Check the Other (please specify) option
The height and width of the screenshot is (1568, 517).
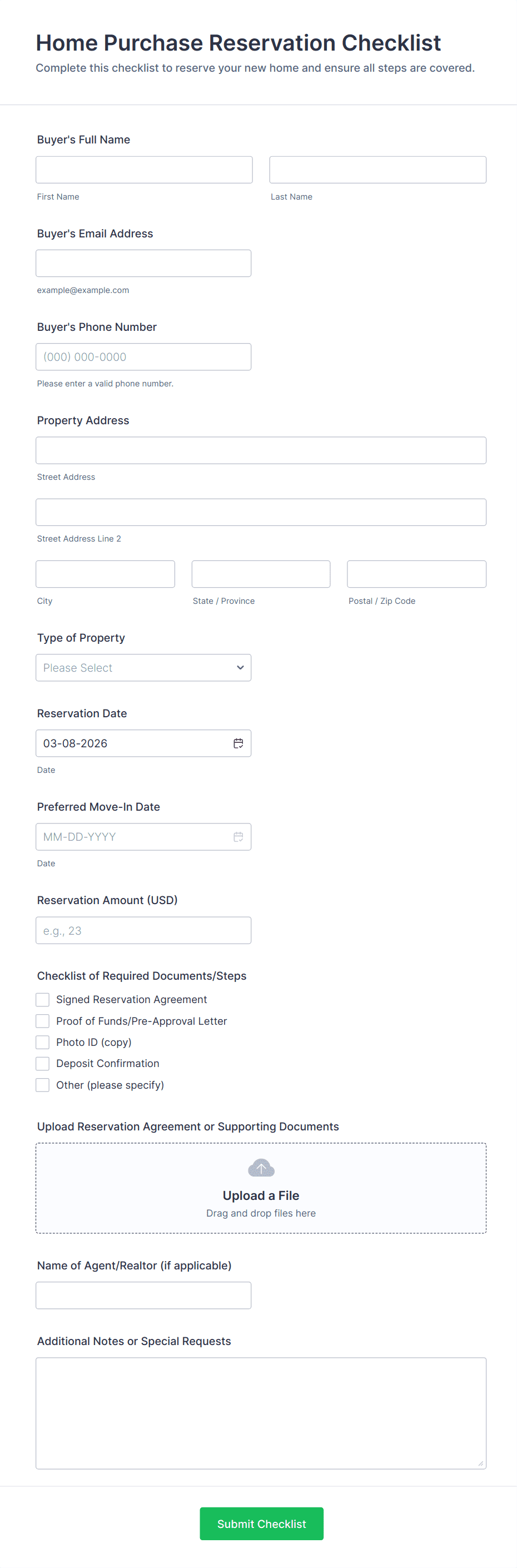click(43, 1085)
